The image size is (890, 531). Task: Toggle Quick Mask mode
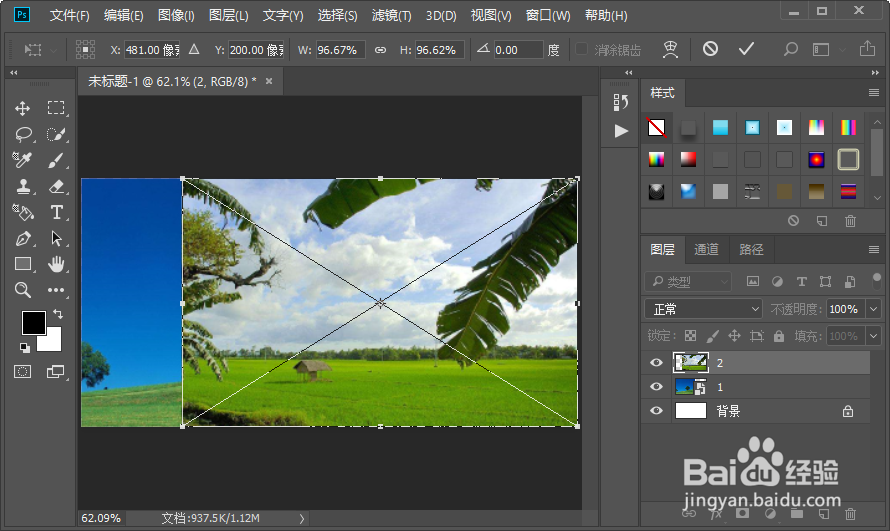[x=23, y=372]
